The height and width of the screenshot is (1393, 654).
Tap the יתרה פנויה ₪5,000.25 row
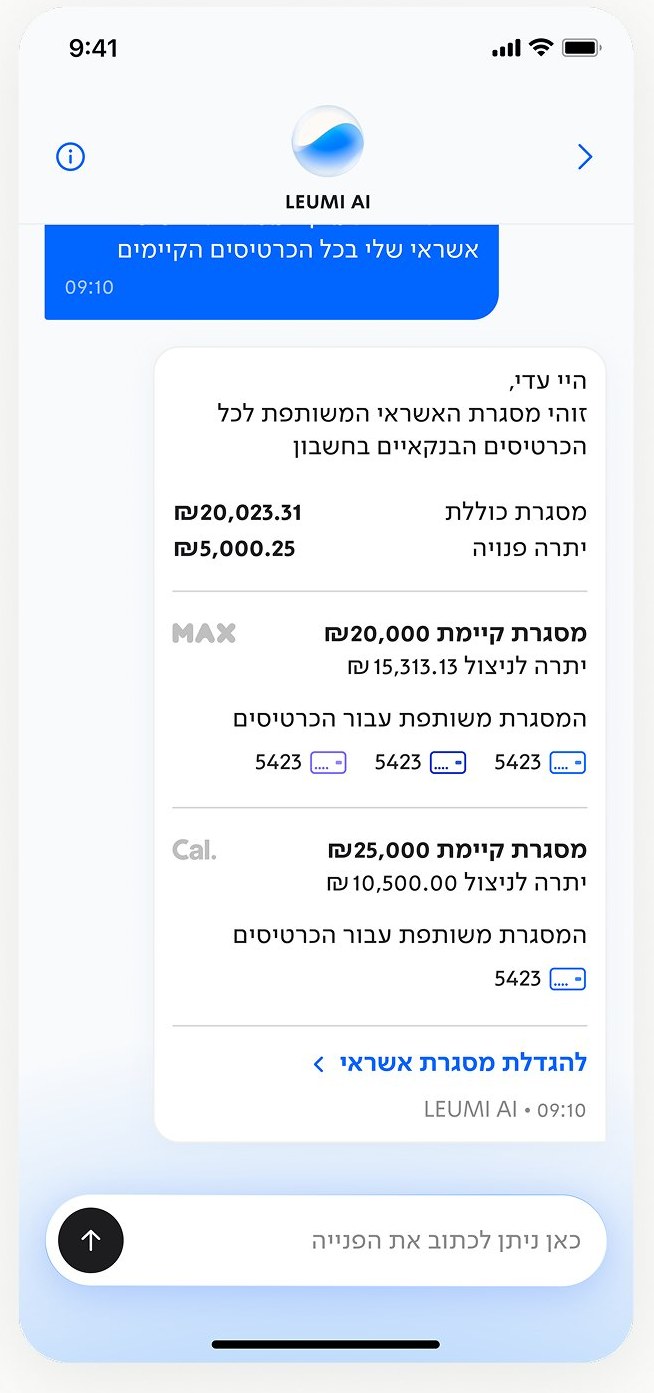pyautogui.click(x=380, y=549)
